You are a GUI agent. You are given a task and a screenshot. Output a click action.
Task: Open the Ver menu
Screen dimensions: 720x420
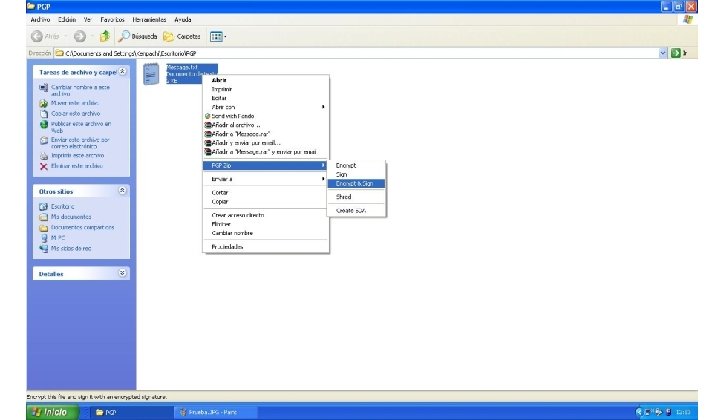pyautogui.click(x=88, y=20)
